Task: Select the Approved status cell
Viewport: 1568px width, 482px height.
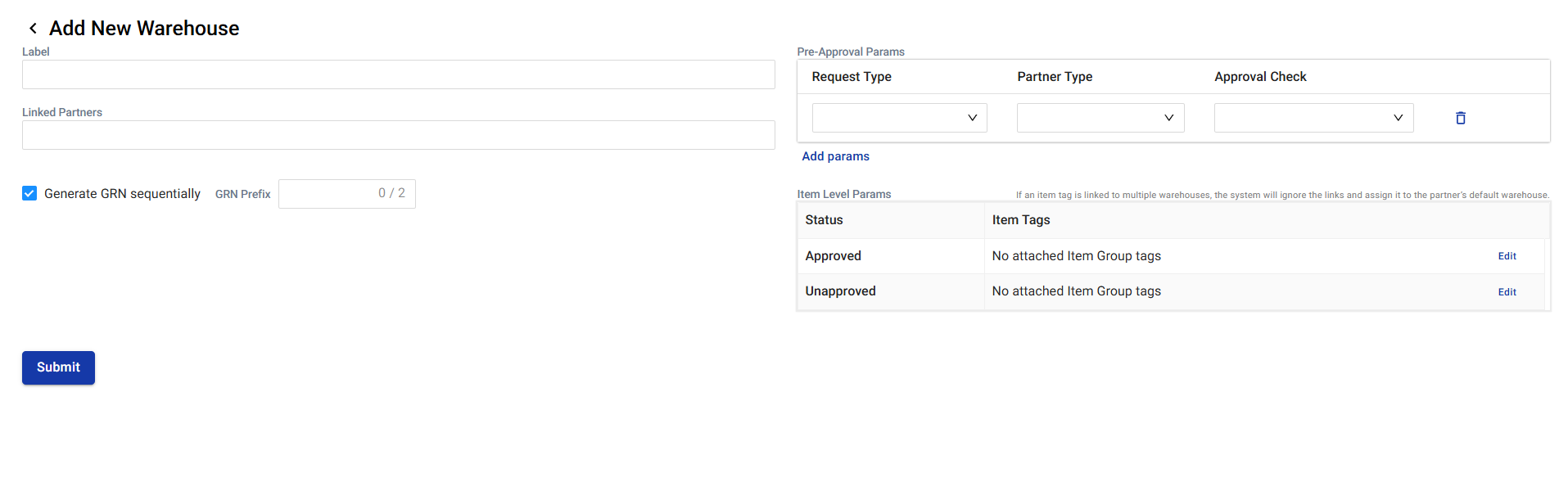Action: pos(833,256)
